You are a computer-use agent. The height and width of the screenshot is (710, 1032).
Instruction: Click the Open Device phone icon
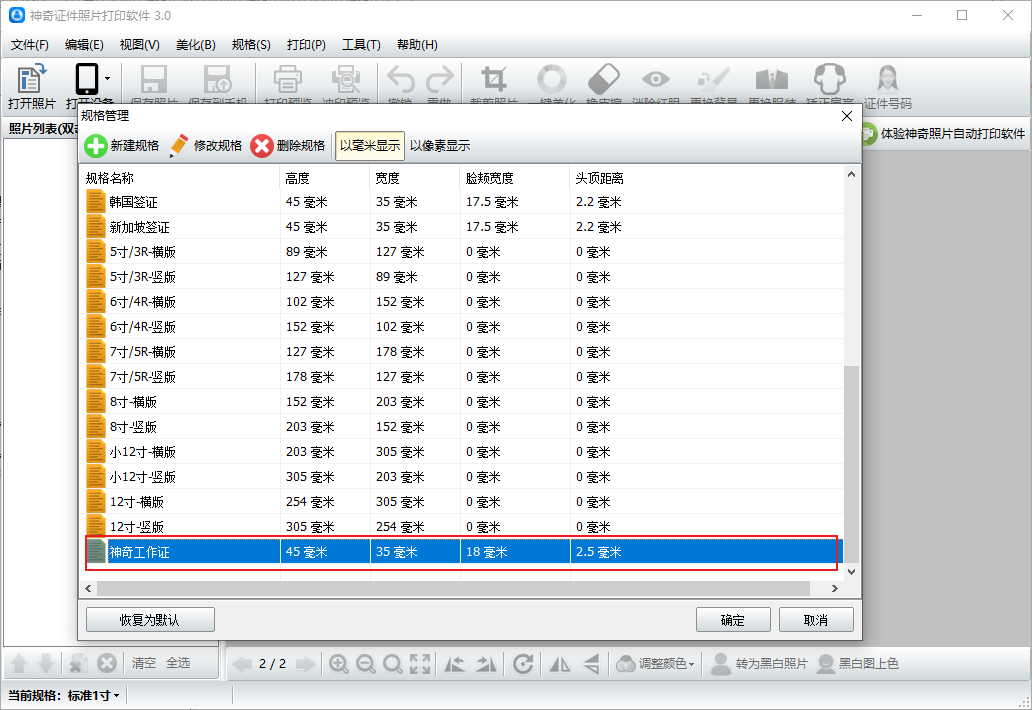pyautogui.click(x=86, y=80)
